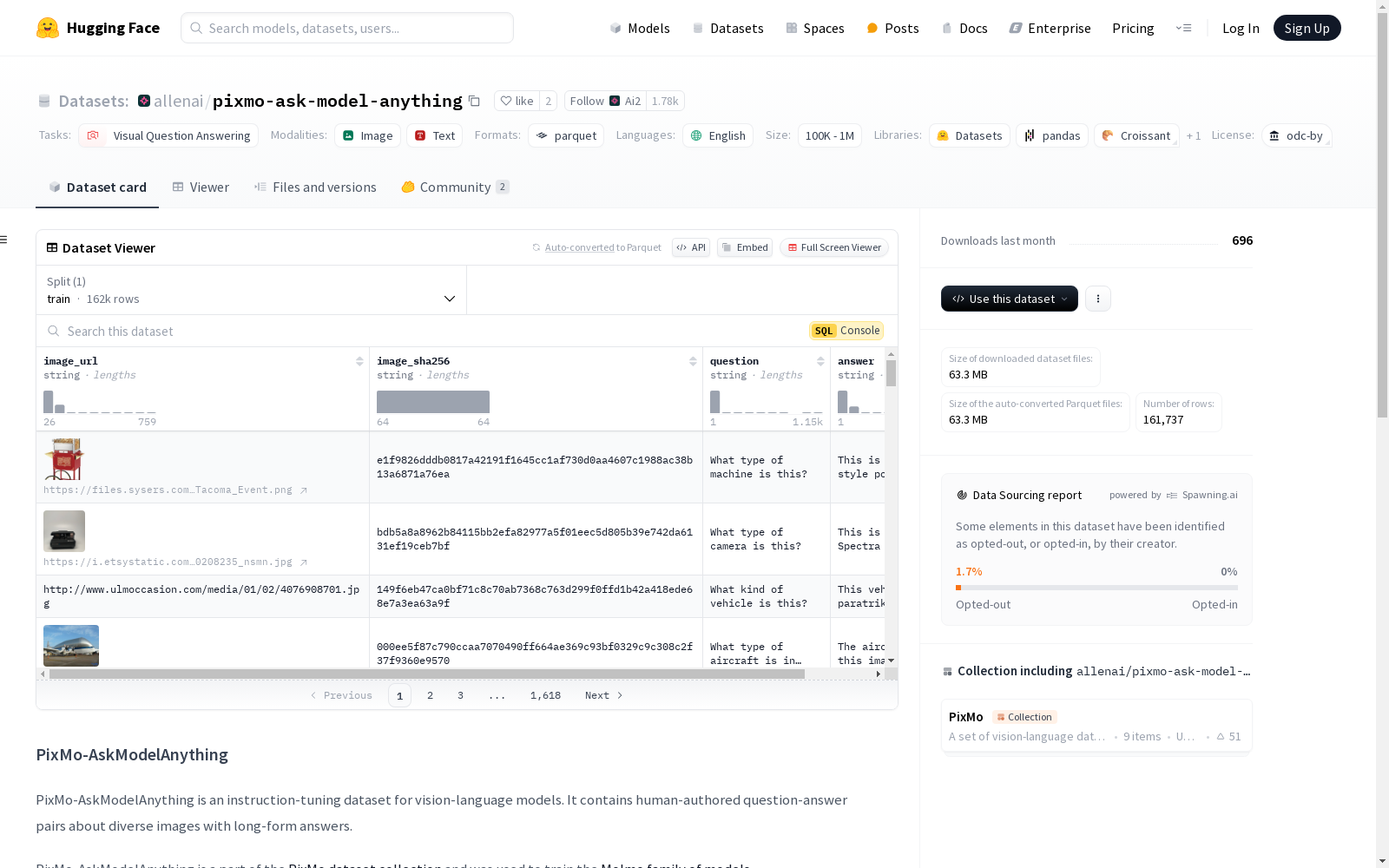Click the Datasets library tag
This screenshot has width=1389, height=868.
[970, 135]
